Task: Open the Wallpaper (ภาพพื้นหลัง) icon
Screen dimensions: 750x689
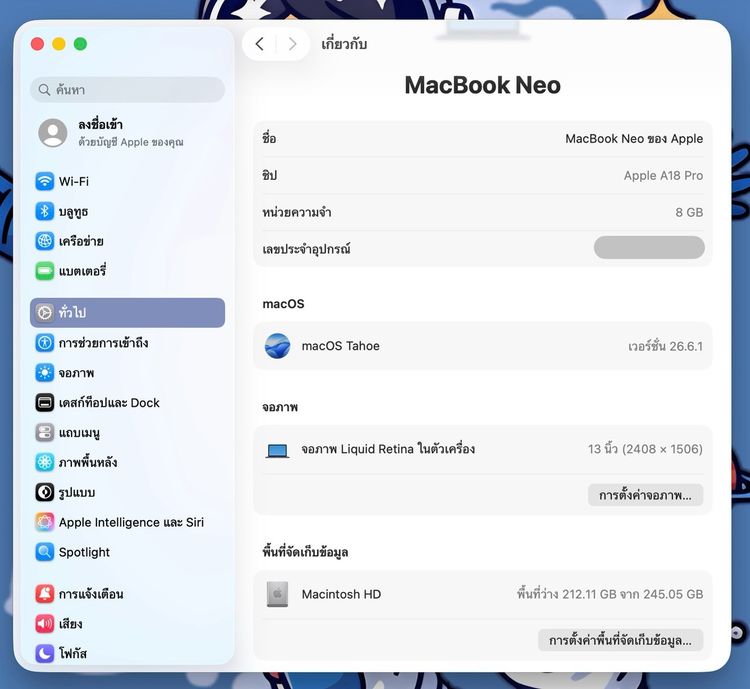Action: click(x=44, y=463)
